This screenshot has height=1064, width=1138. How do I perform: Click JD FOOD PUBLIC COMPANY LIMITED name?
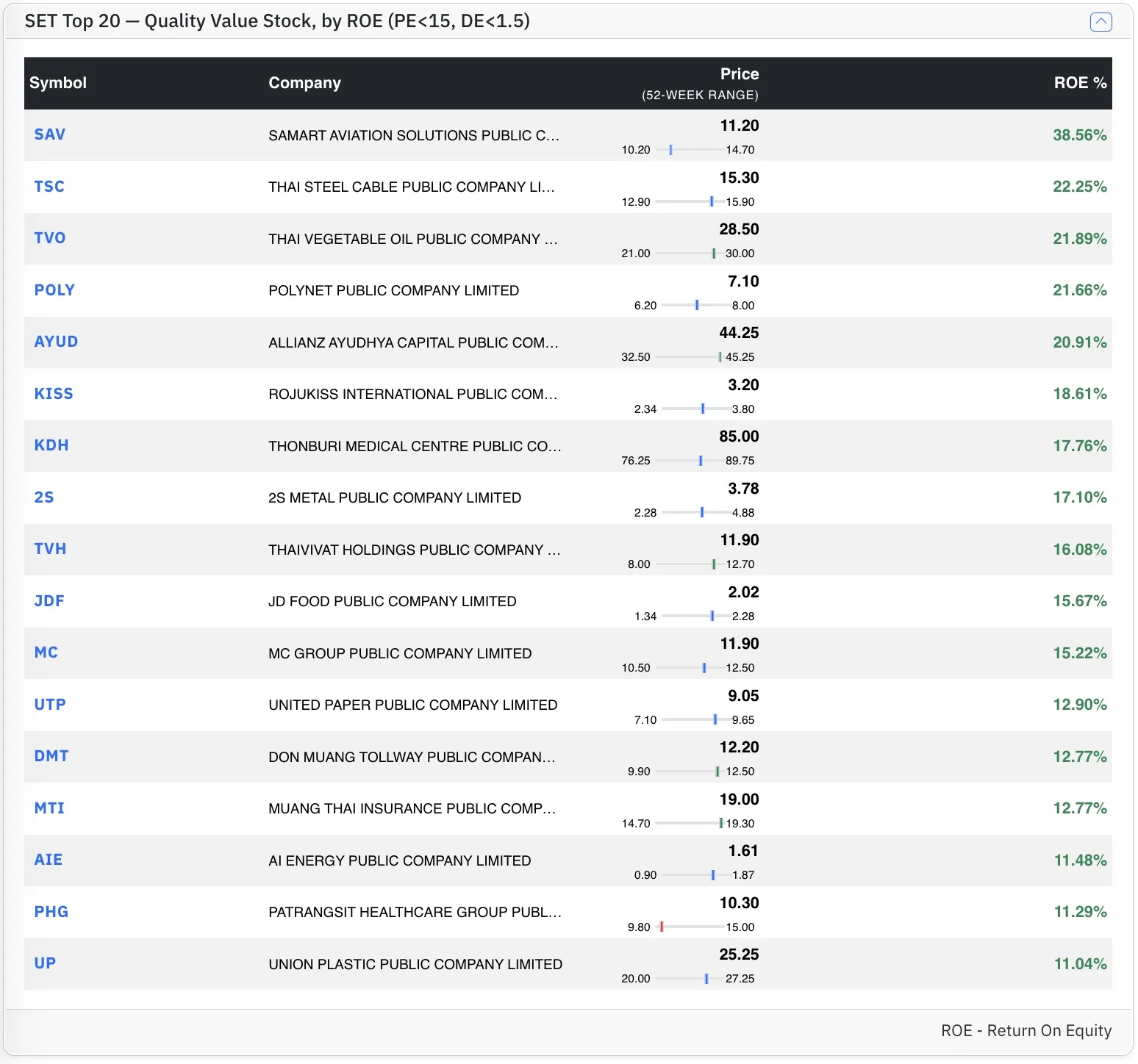point(393,601)
